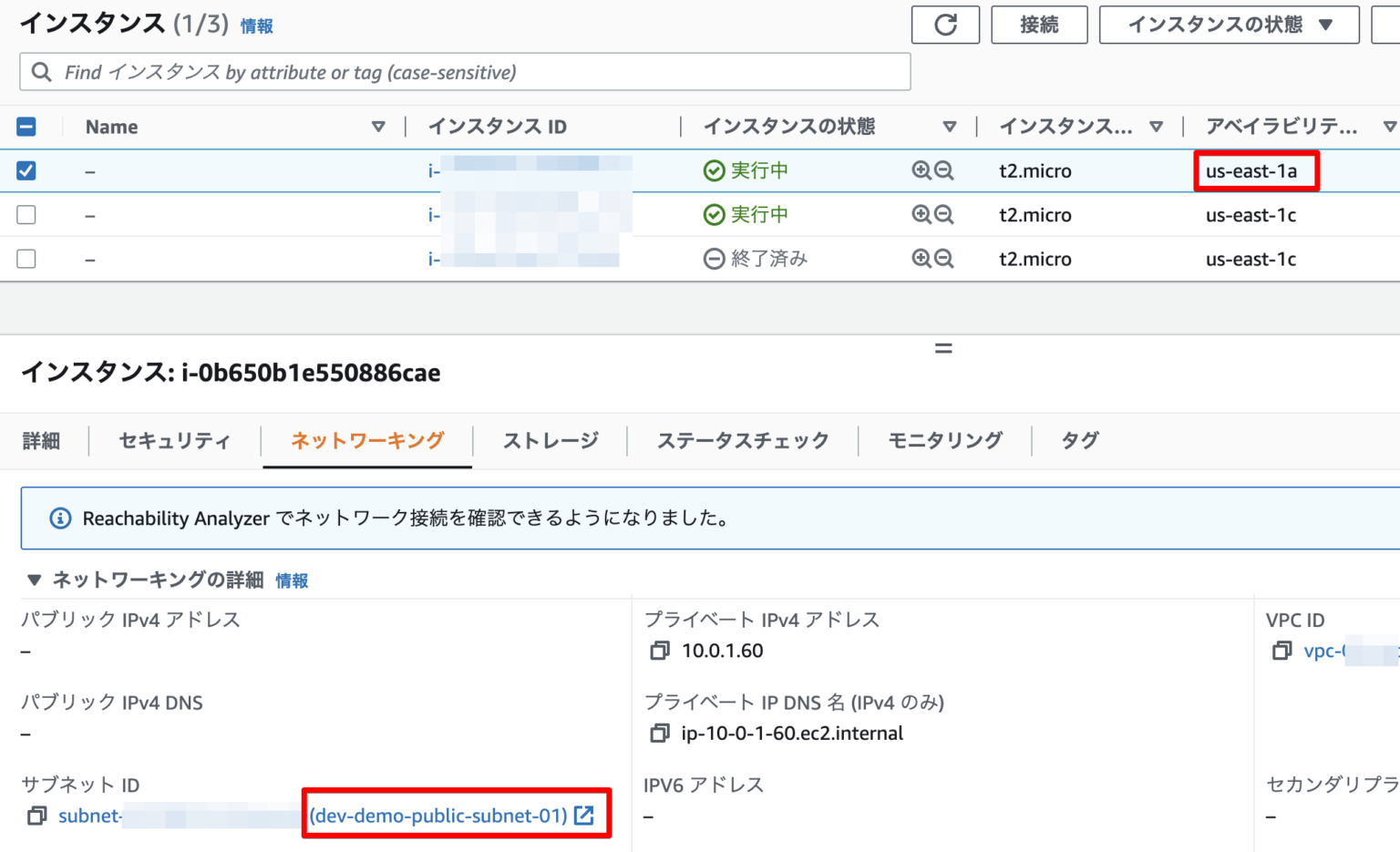The image size is (1400, 852).
Task: Zoom out on the second running instance status
Action: point(944,214)
